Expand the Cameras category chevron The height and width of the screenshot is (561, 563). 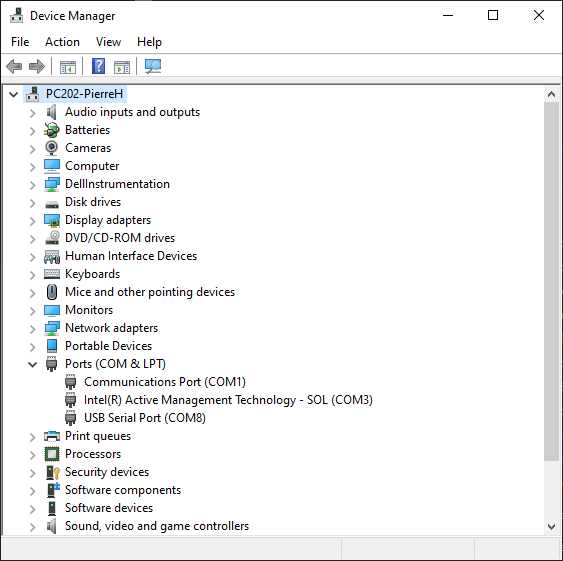(x=33, y=149)
